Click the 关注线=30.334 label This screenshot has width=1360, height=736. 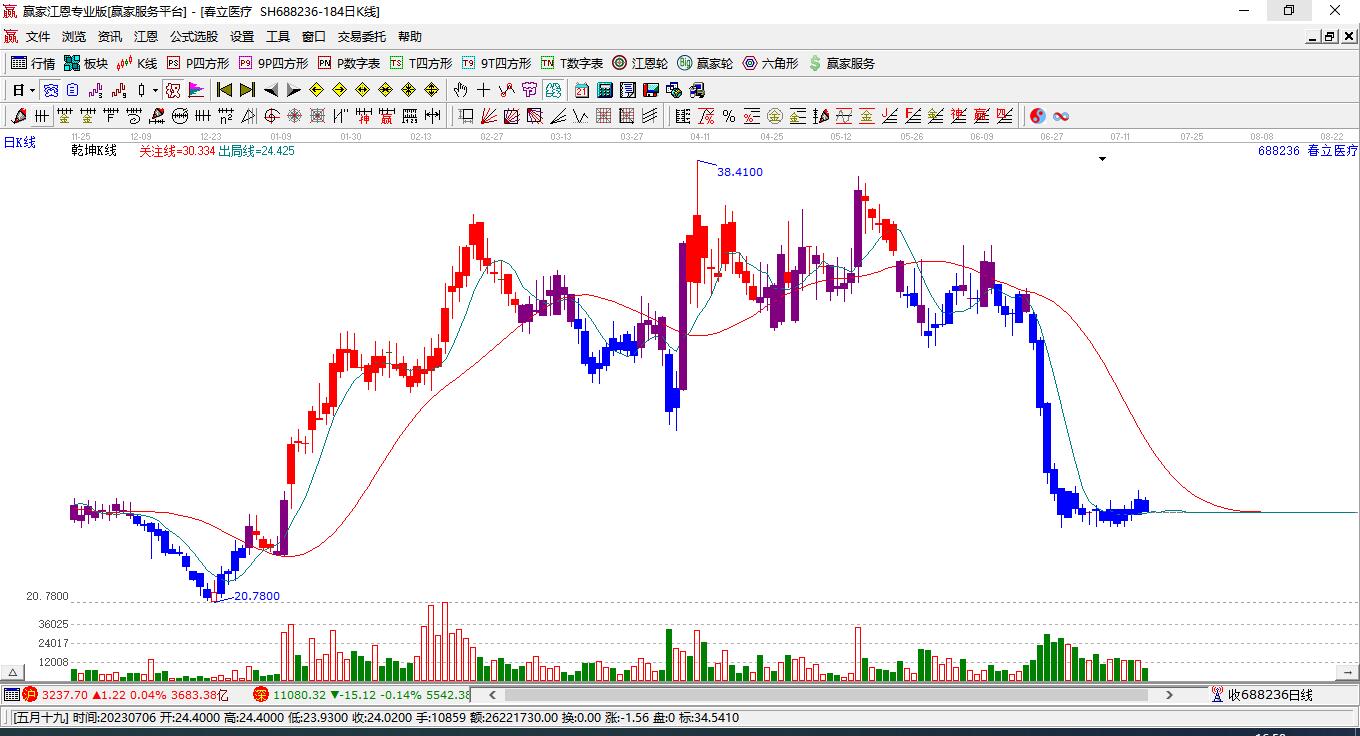tap(177, 151)
